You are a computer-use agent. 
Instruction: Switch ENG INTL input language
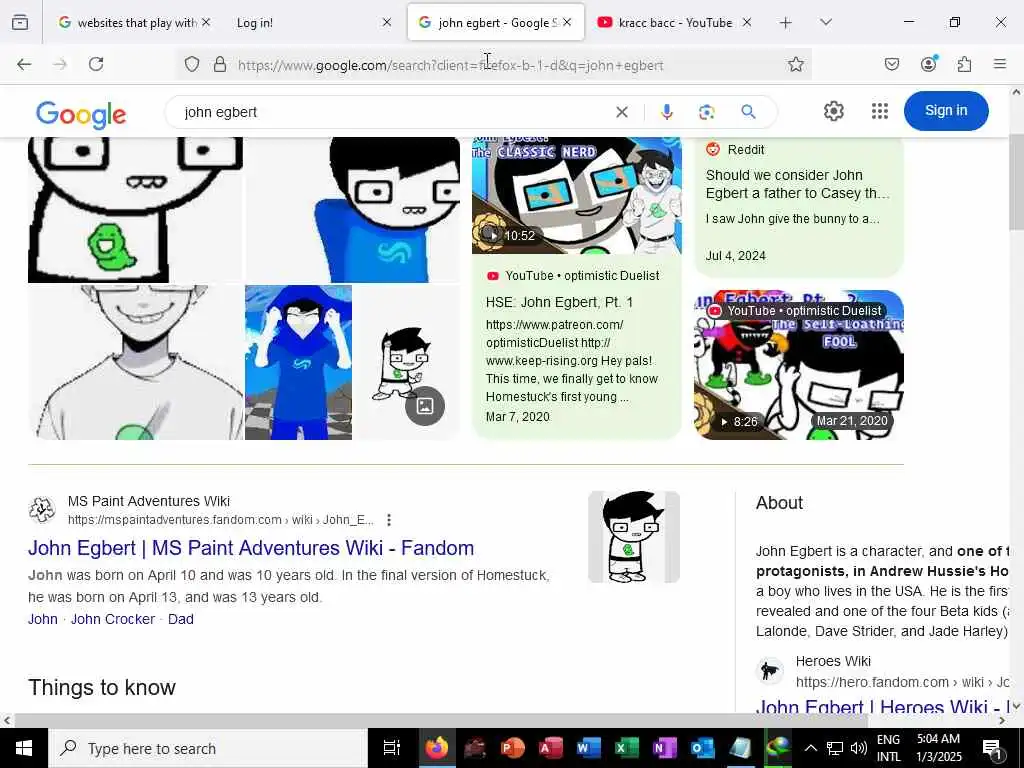pos(888,748)
